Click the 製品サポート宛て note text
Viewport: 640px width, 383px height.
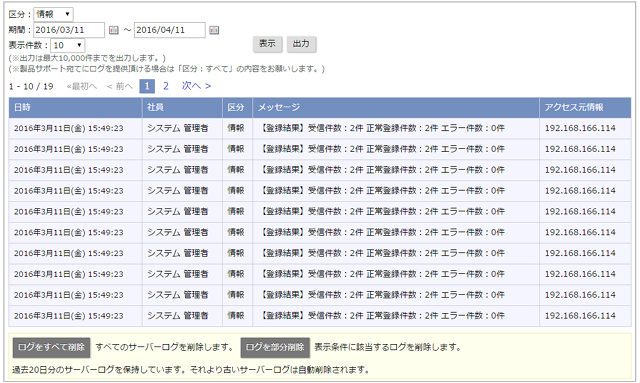167,69
